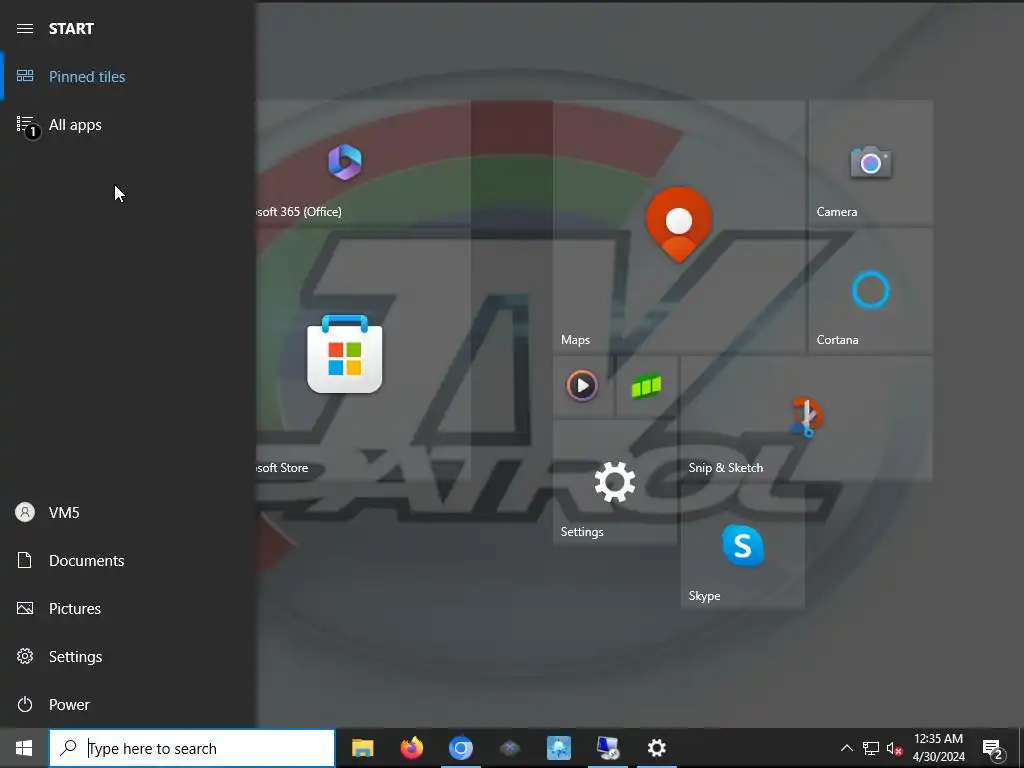Open Settings from Start sidebar
1024x768 pixels.
[x=128, y=656]
